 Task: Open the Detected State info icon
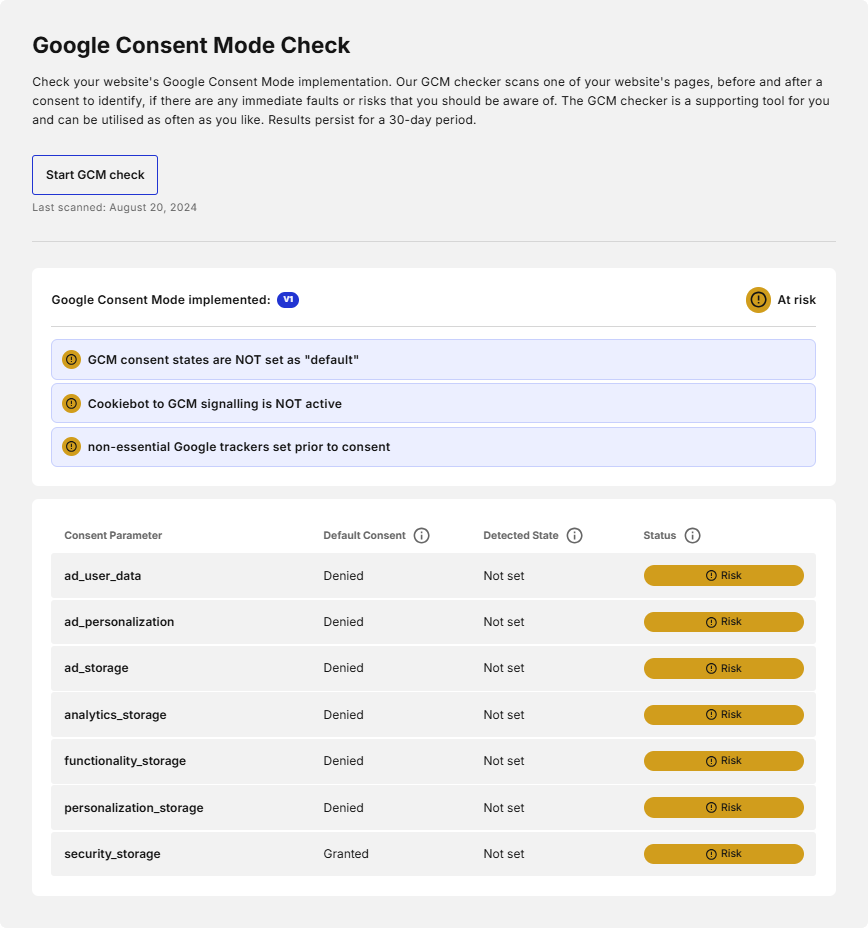pyautogui.click(x=575, y=536)
